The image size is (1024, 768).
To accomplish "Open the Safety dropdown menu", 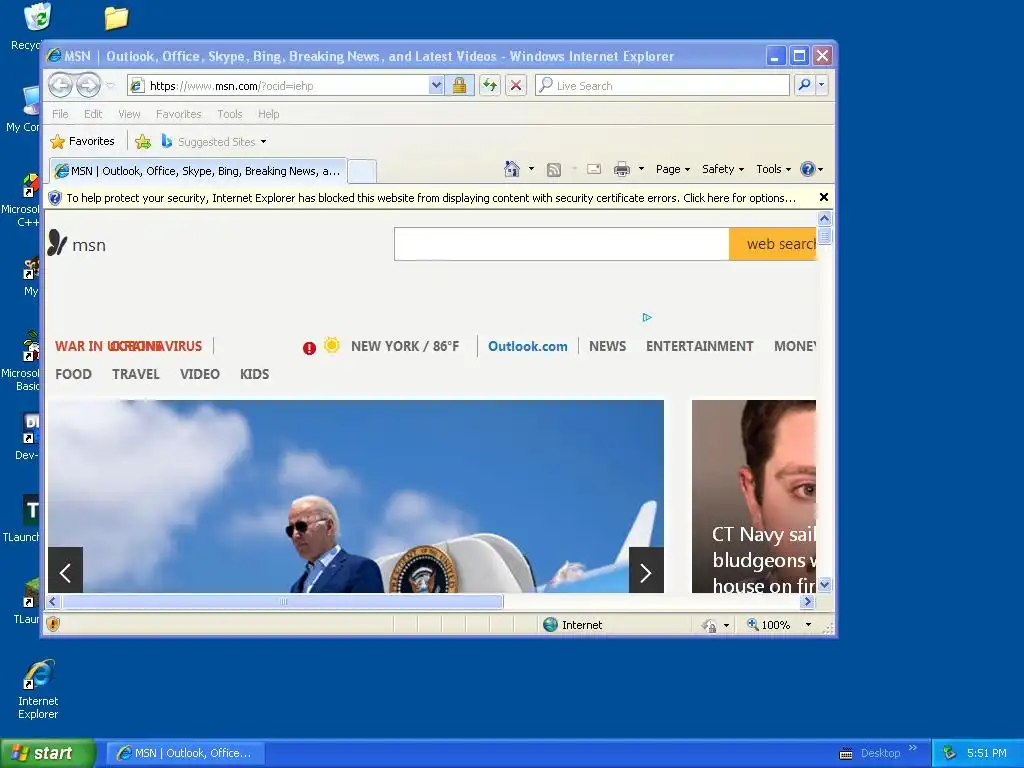I will pyautogui.click(x=722, y=169).
